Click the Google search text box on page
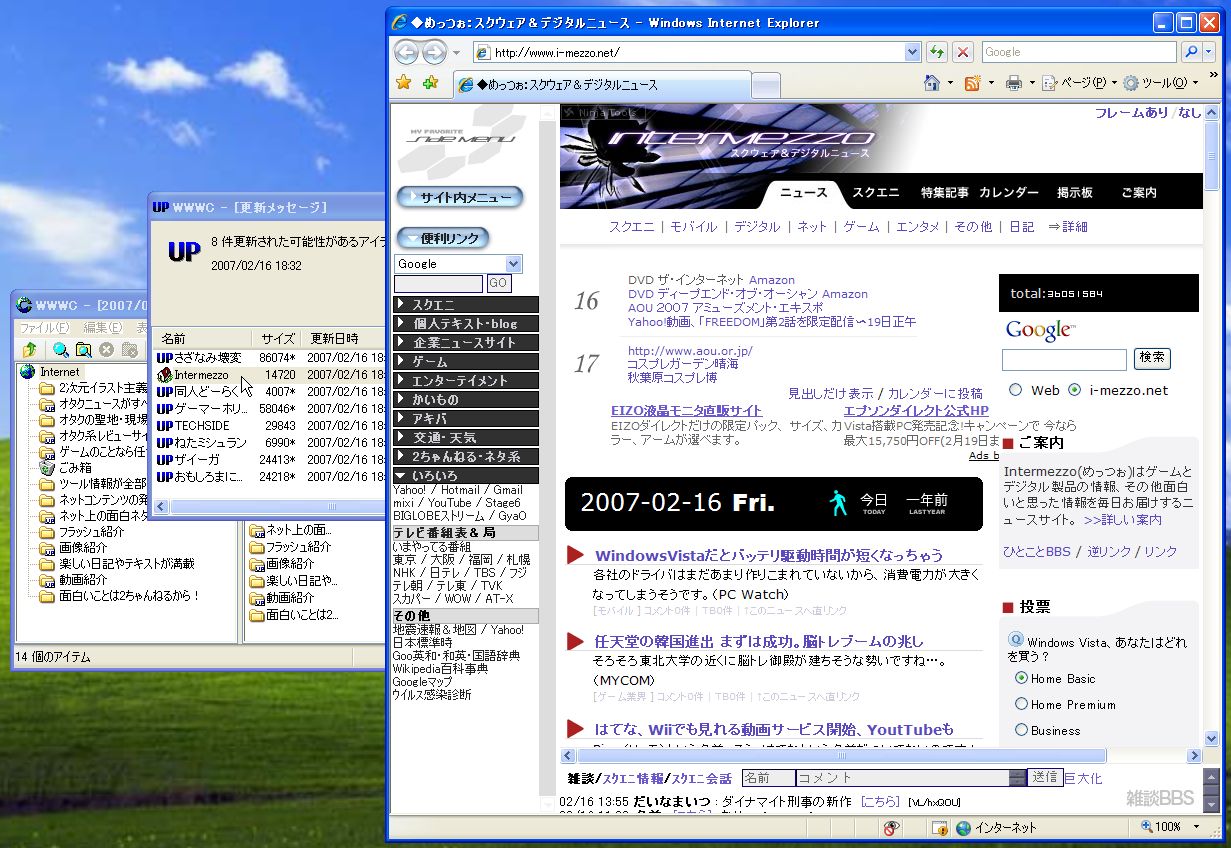This screenshot has height=848, width=1231. click(1064, 359)
